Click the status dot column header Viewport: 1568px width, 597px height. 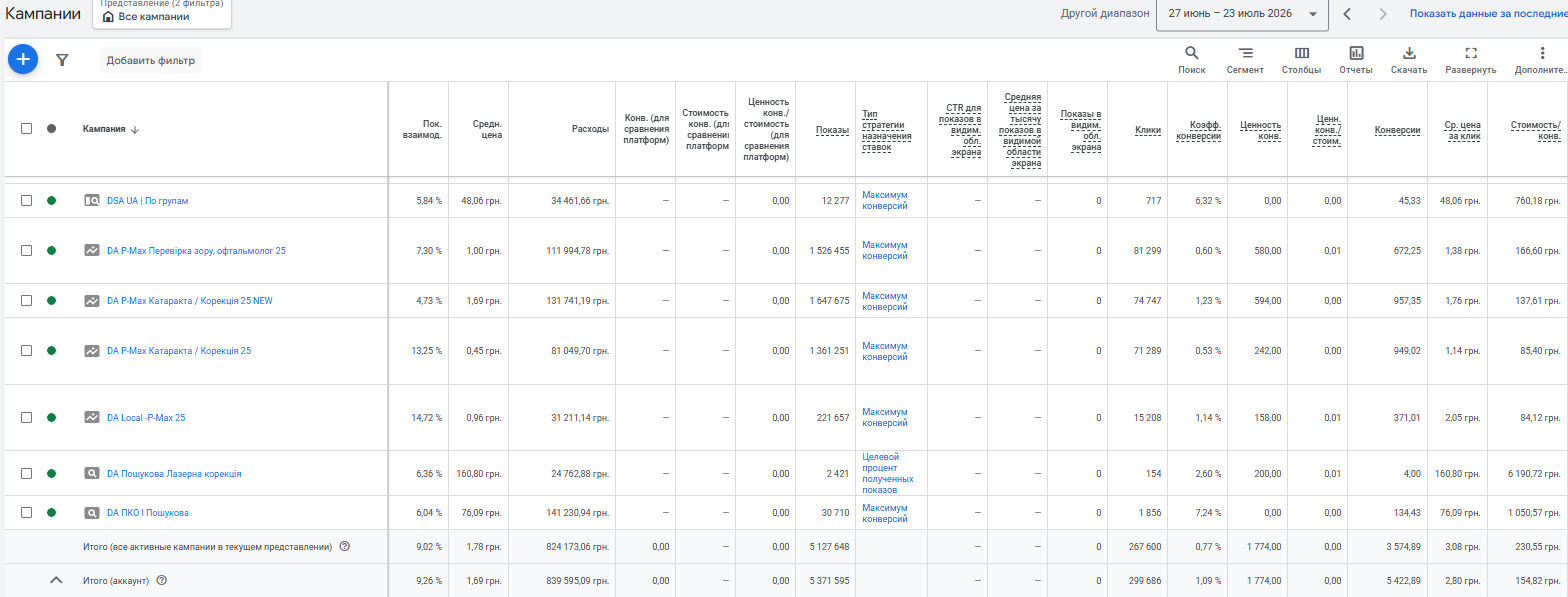click(51, 129)
